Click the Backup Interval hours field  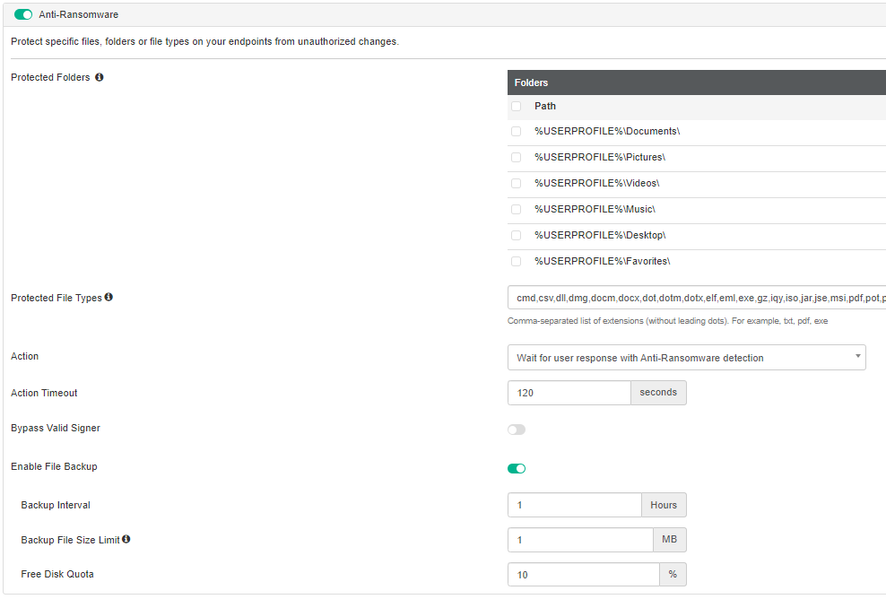574,505
